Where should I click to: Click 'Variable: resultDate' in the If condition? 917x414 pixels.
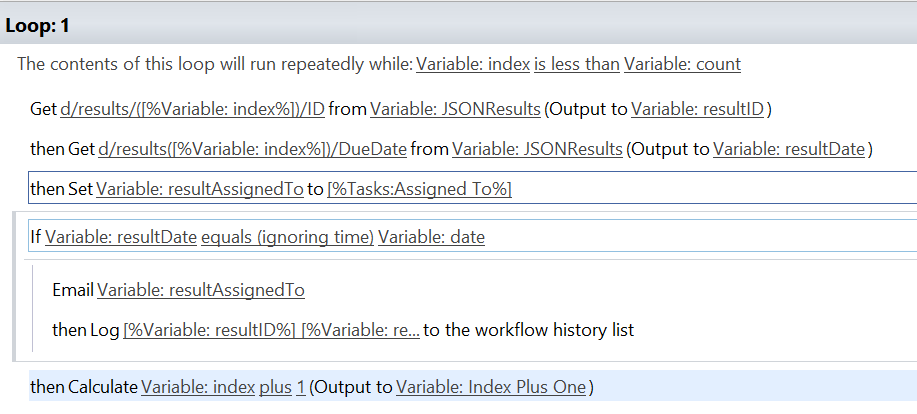click(x=120, y=237)
